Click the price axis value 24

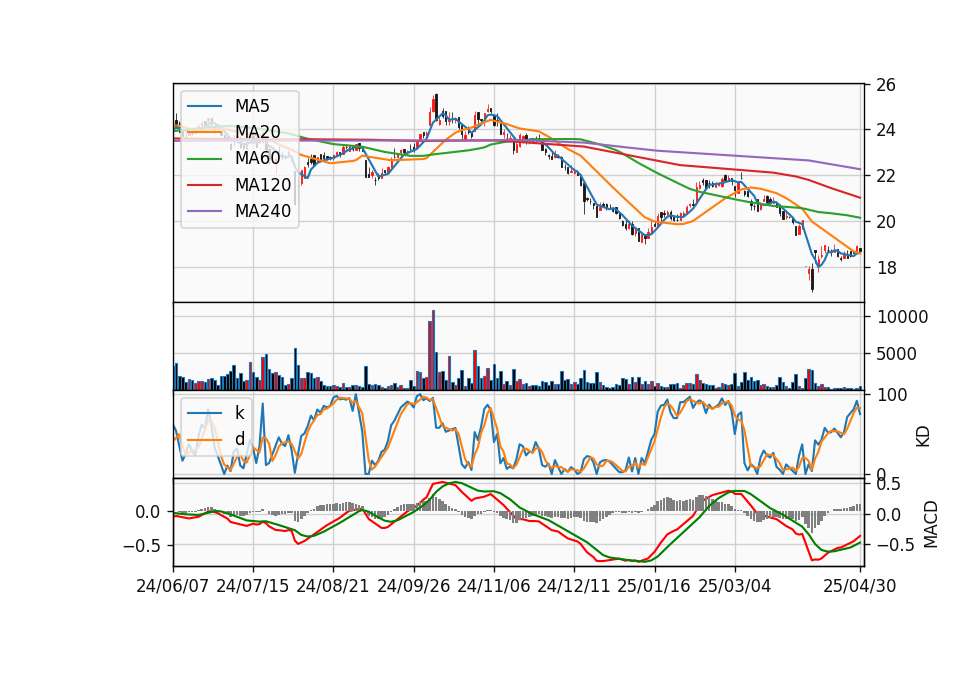(885, 130)
